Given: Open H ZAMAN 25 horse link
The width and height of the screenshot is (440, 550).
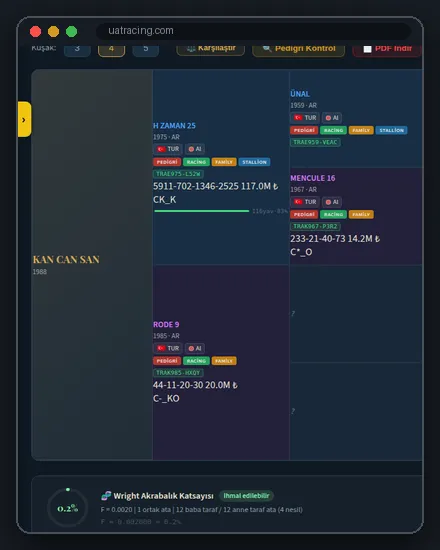Looking at the screenshot, I should [174, 126].
